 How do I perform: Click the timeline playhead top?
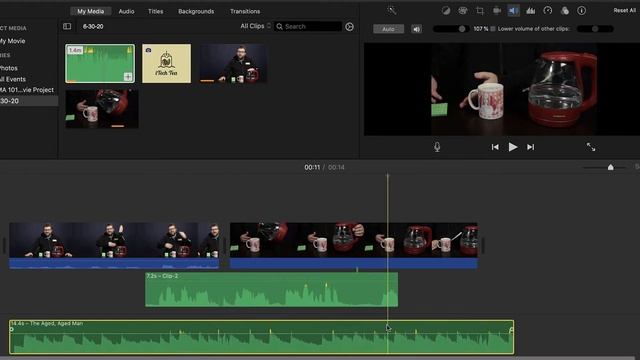[x=387, y=176]
